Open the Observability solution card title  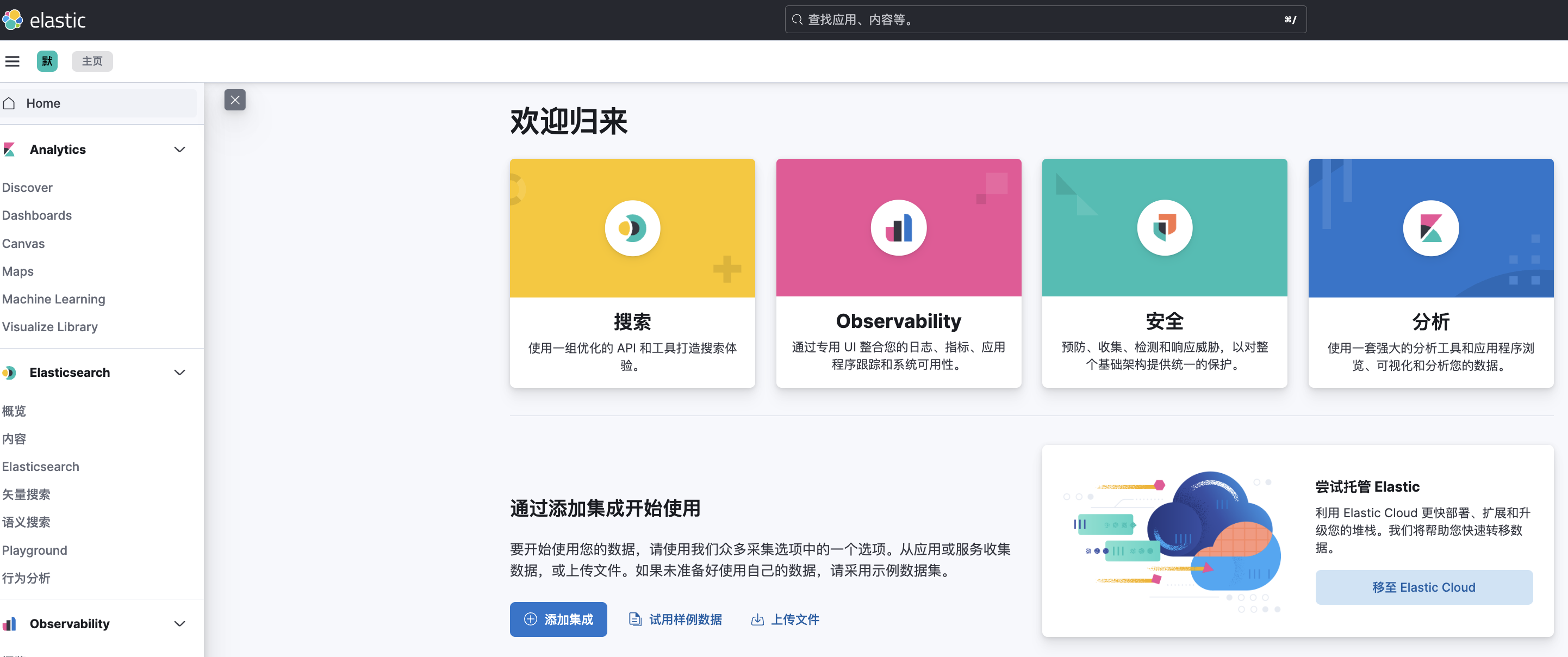pyautogui.click(x=898, y=321)
